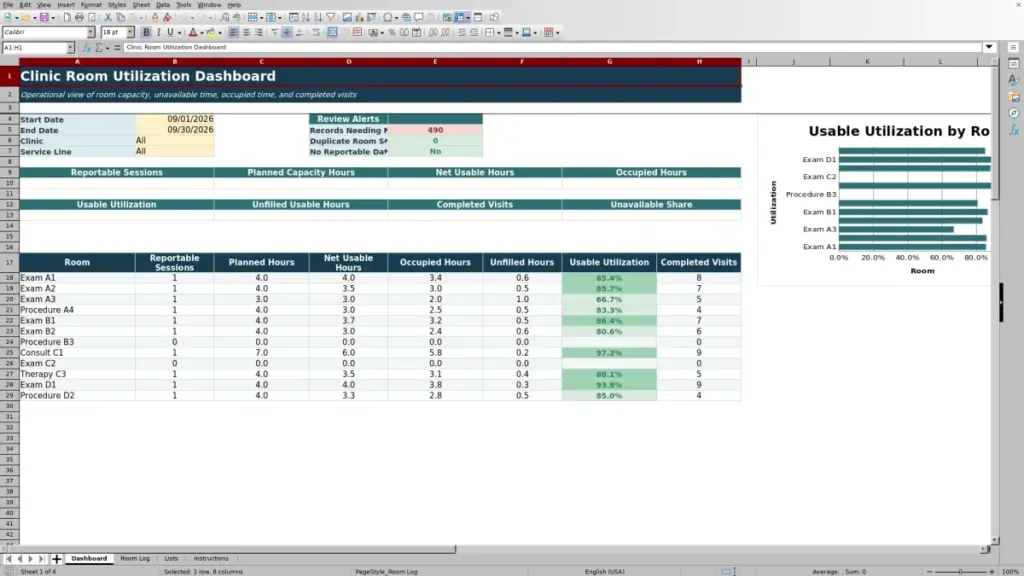This screenshot has height=576, width=1024.
Task: Open the Font Color dropdown arrow
Action: [202, 33]
